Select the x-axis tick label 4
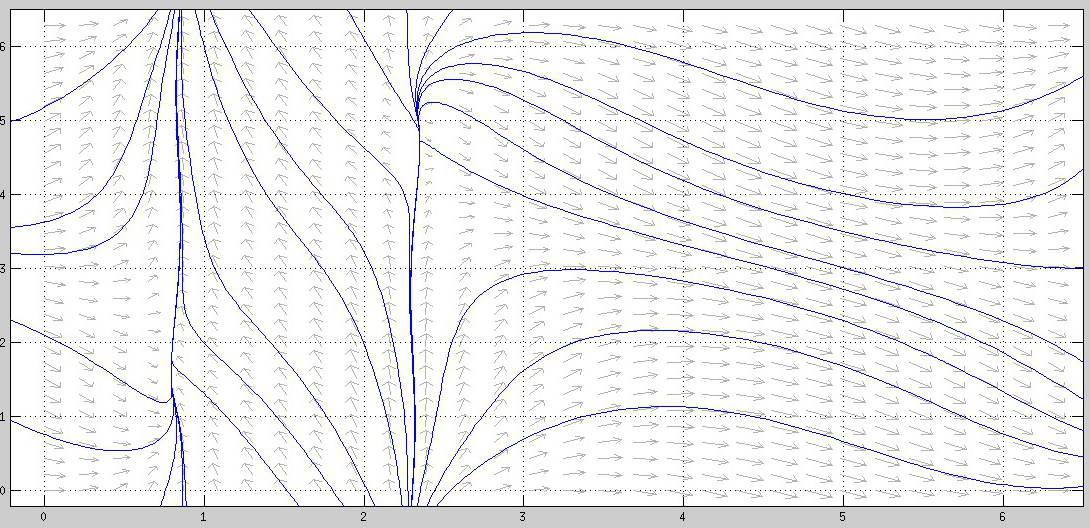1090x528 pixels. (683, 517)
